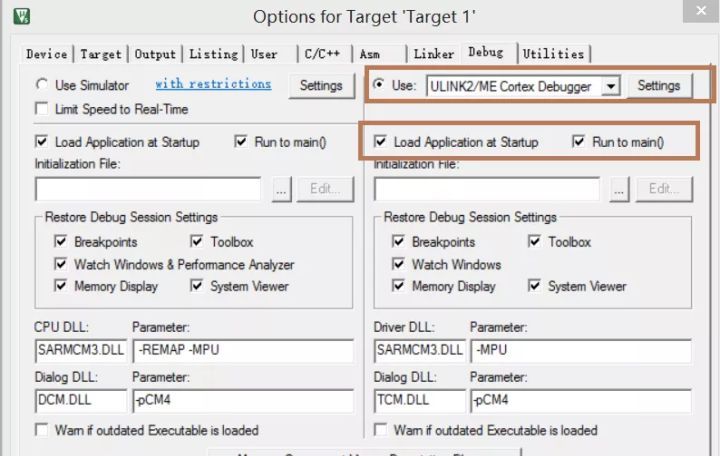Click the Driver DLL Parameter field
The height and width of the screenshot is (456, 720).
(580, 350)
